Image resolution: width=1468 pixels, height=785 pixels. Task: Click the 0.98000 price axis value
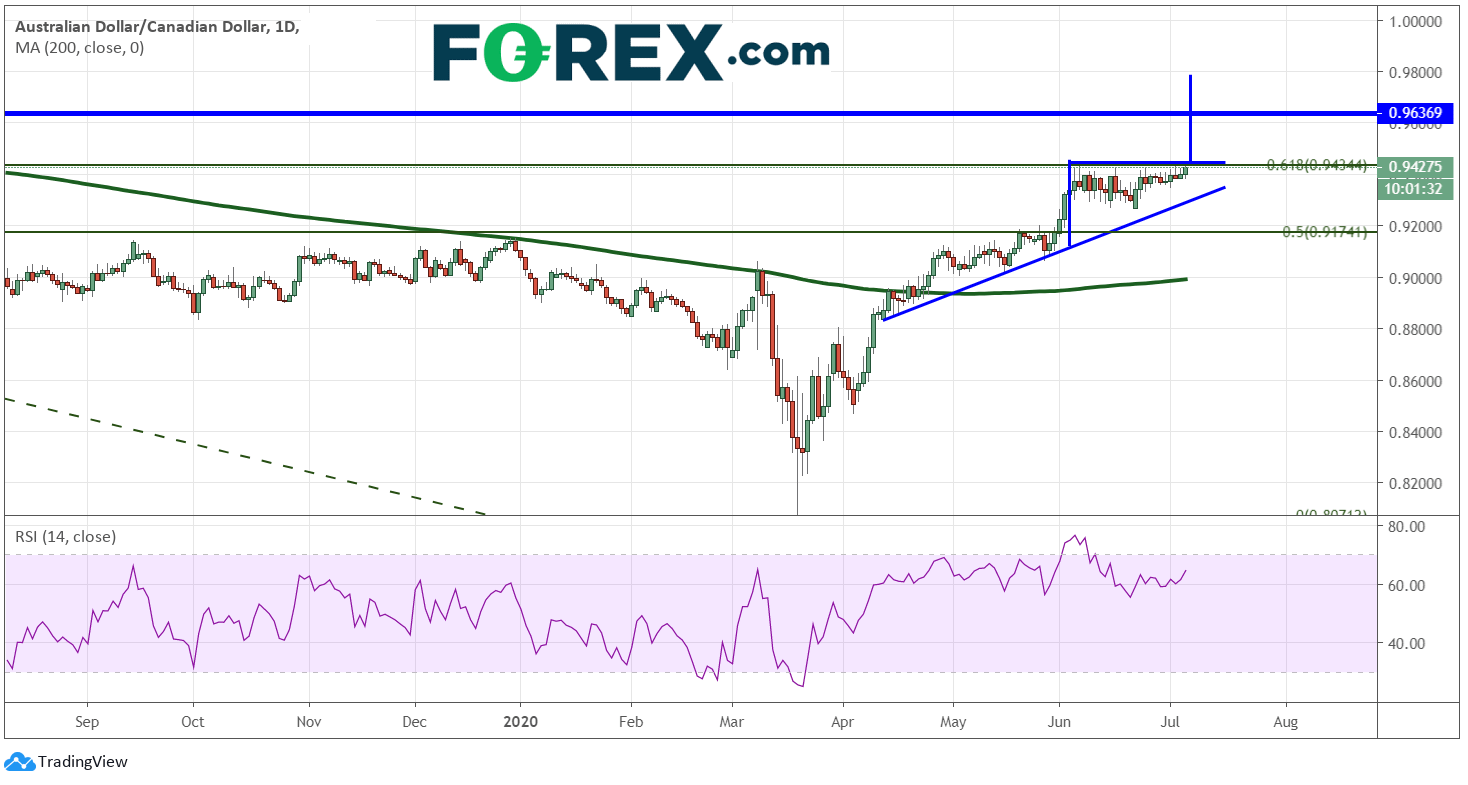point(1415,73)
